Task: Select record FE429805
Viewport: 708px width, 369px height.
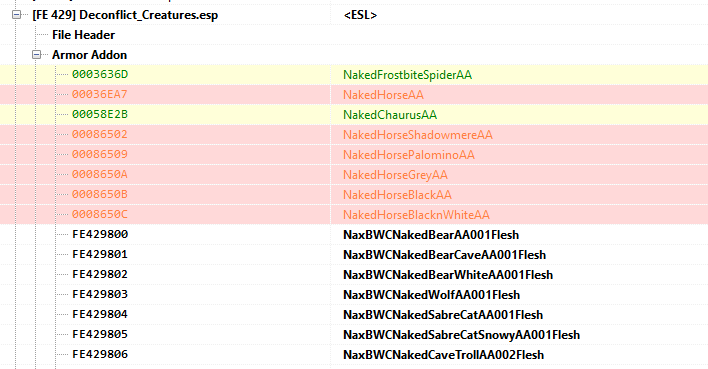Action: point(100,334)
